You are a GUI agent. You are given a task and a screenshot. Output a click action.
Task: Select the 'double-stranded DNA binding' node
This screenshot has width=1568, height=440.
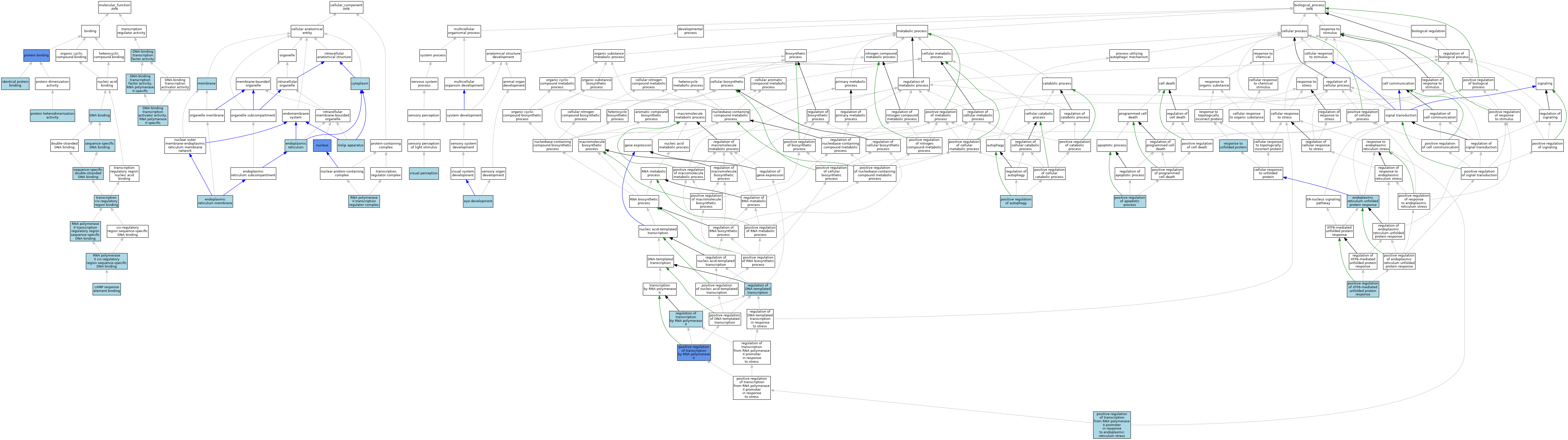click(x=65, y=145)
